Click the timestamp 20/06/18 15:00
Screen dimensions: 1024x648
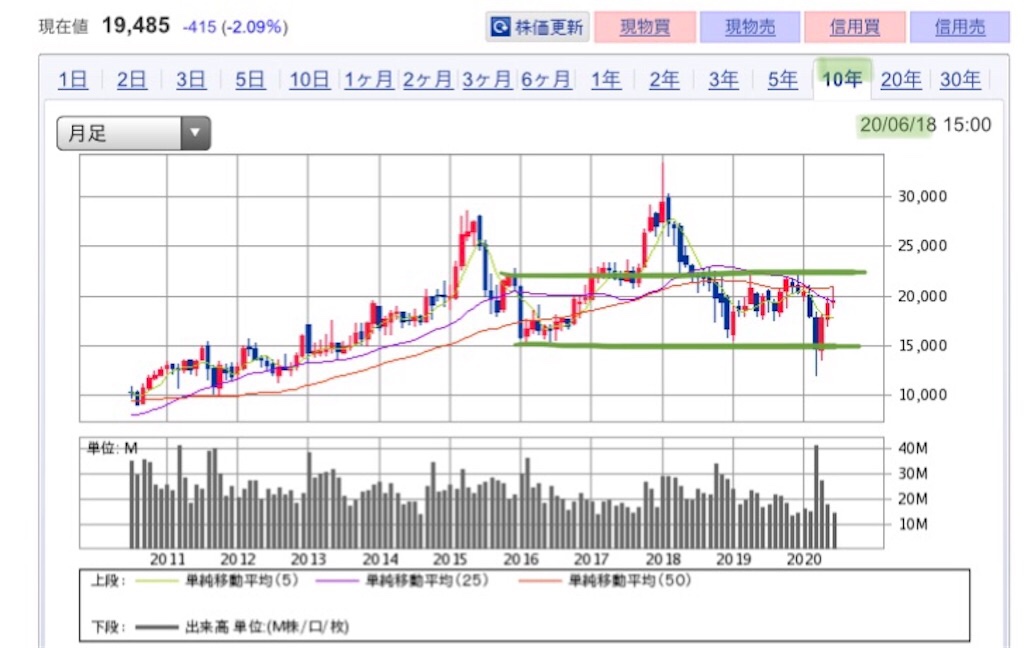click(x=925, y=125)
